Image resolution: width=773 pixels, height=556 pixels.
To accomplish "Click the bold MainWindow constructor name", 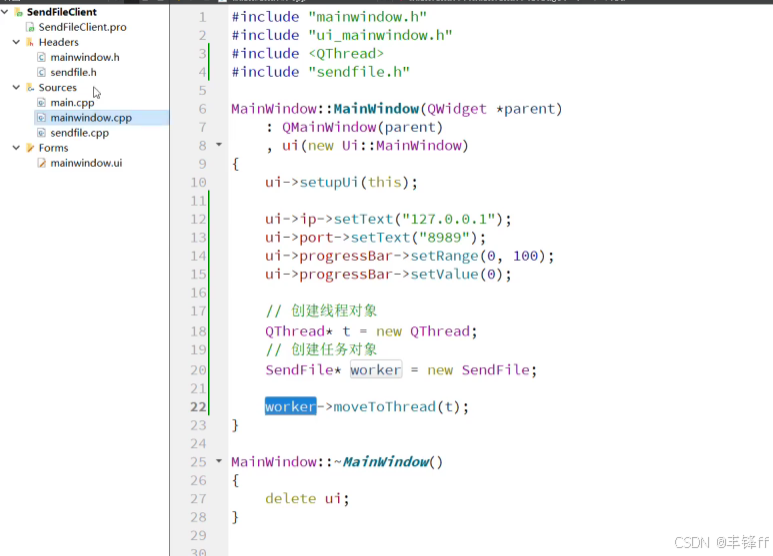I will [x=377, y=108].
